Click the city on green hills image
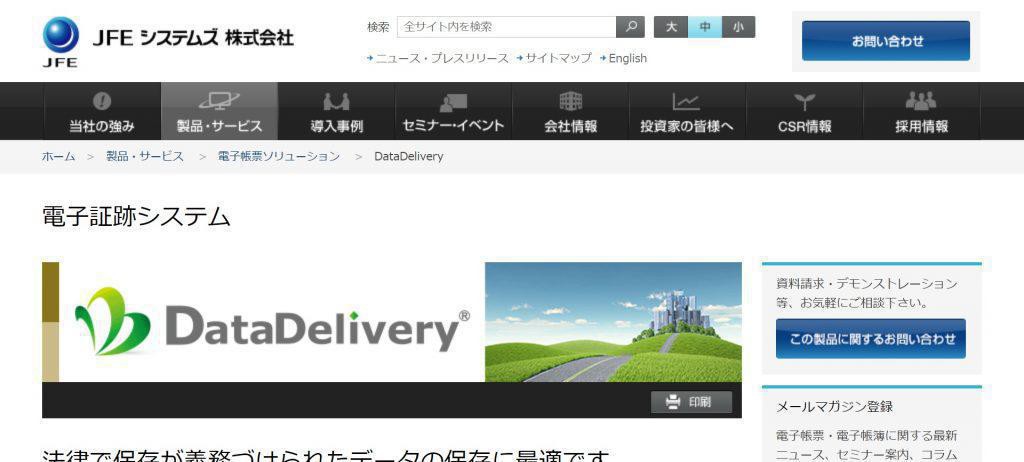The height and width of the screenshot is (462, 1024). click(613, 322)
